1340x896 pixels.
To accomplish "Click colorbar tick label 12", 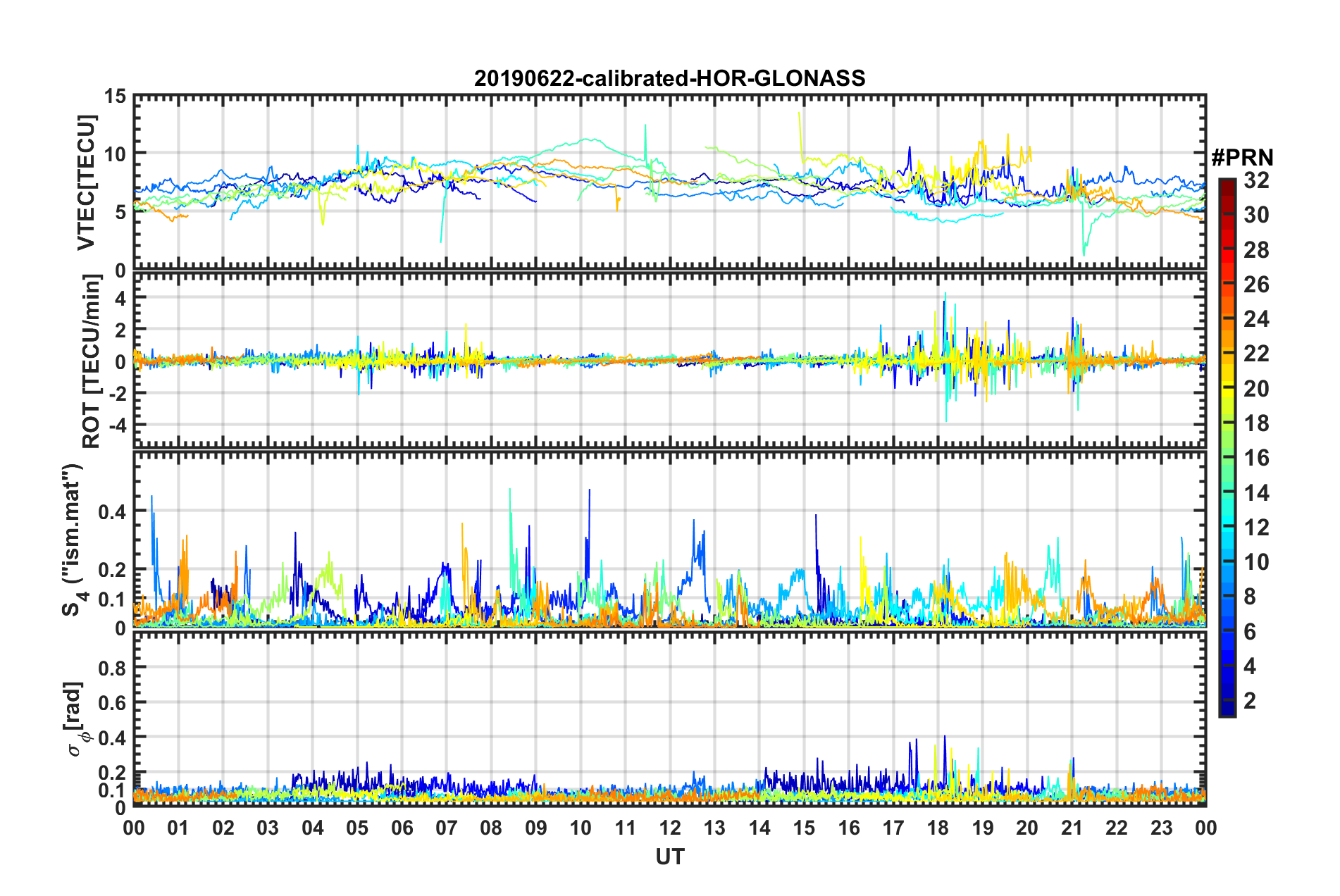I will 1256,528.
